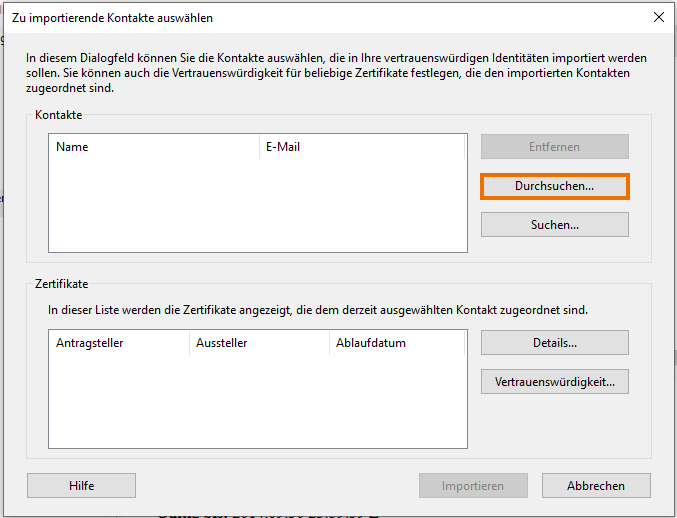The height and width of the screenshot is (518, 677).
Task: Close the contact import dialog
Action: click(658, 17)
